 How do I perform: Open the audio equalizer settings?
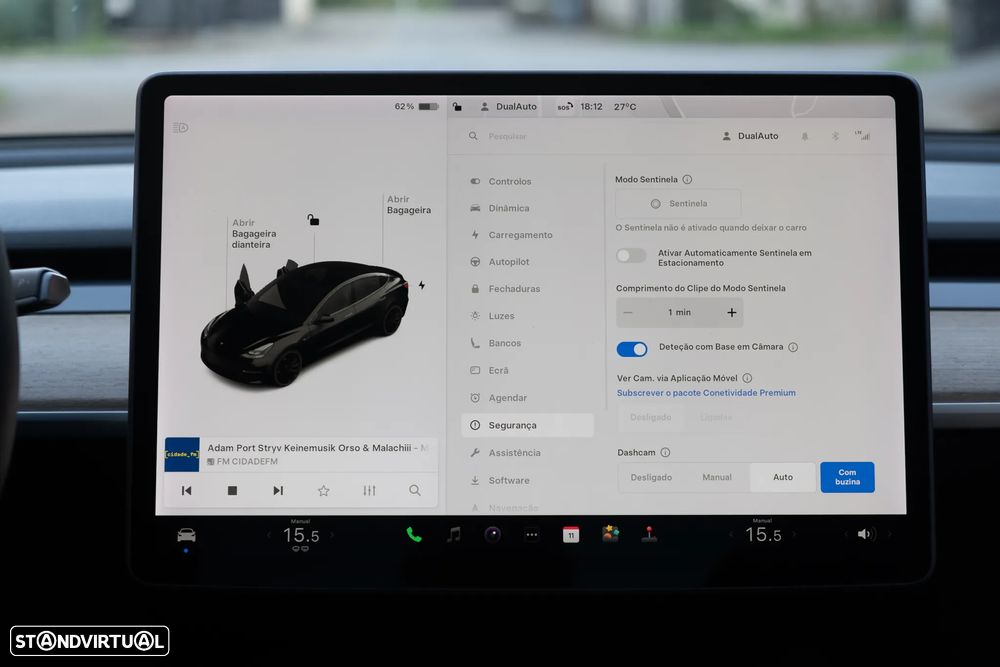(369, 490)
